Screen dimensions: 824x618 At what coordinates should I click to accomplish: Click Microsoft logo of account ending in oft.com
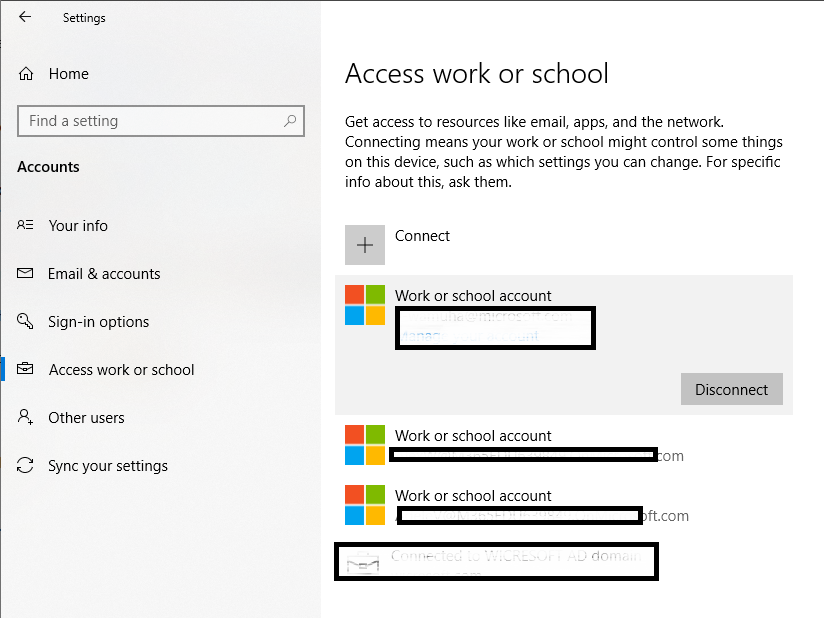click(x=365, y=505)
